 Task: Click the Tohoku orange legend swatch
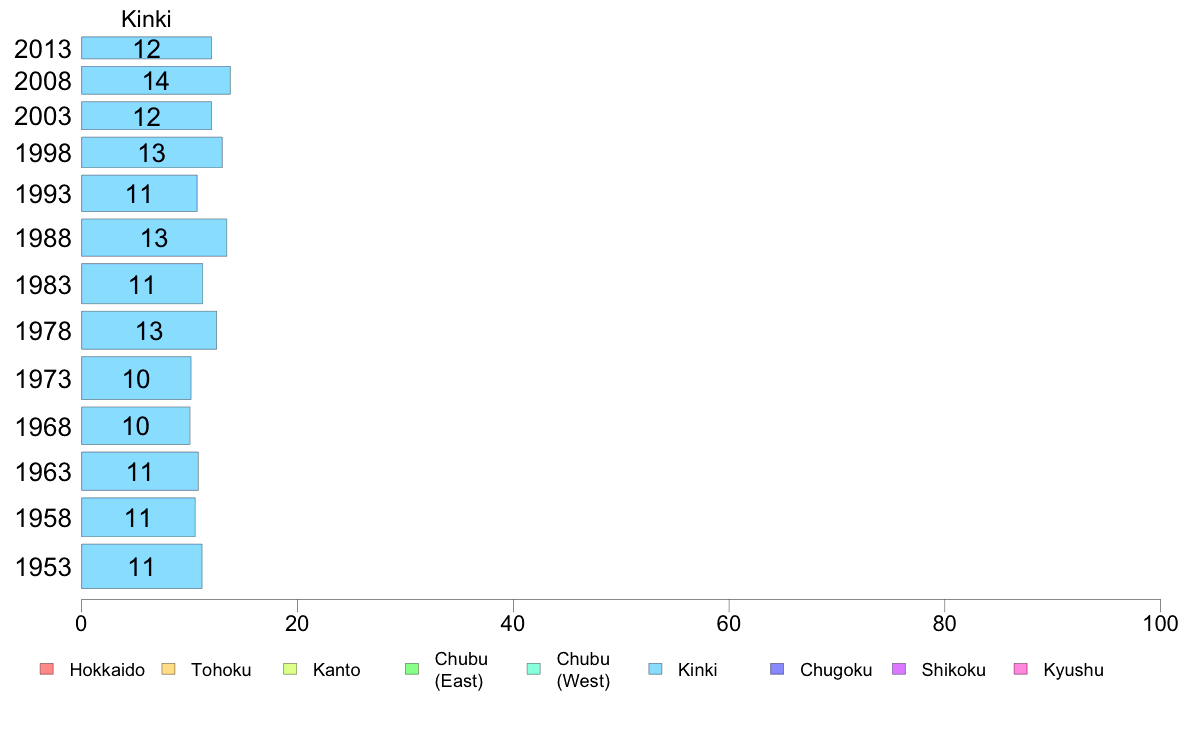pyautogui.click(x=168, y=669)
